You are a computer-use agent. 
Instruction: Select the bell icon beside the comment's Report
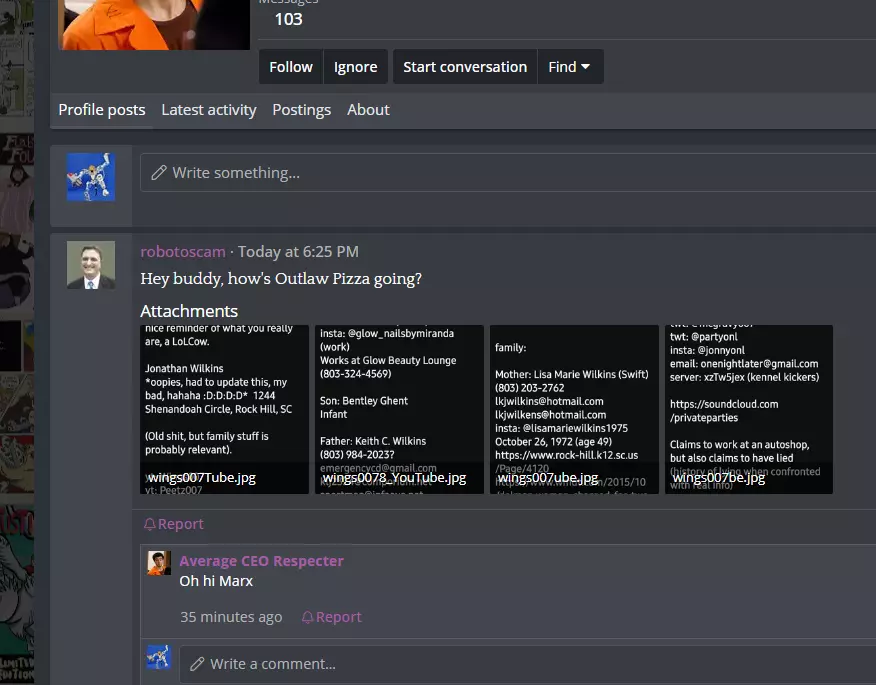(x=307, y=617)
